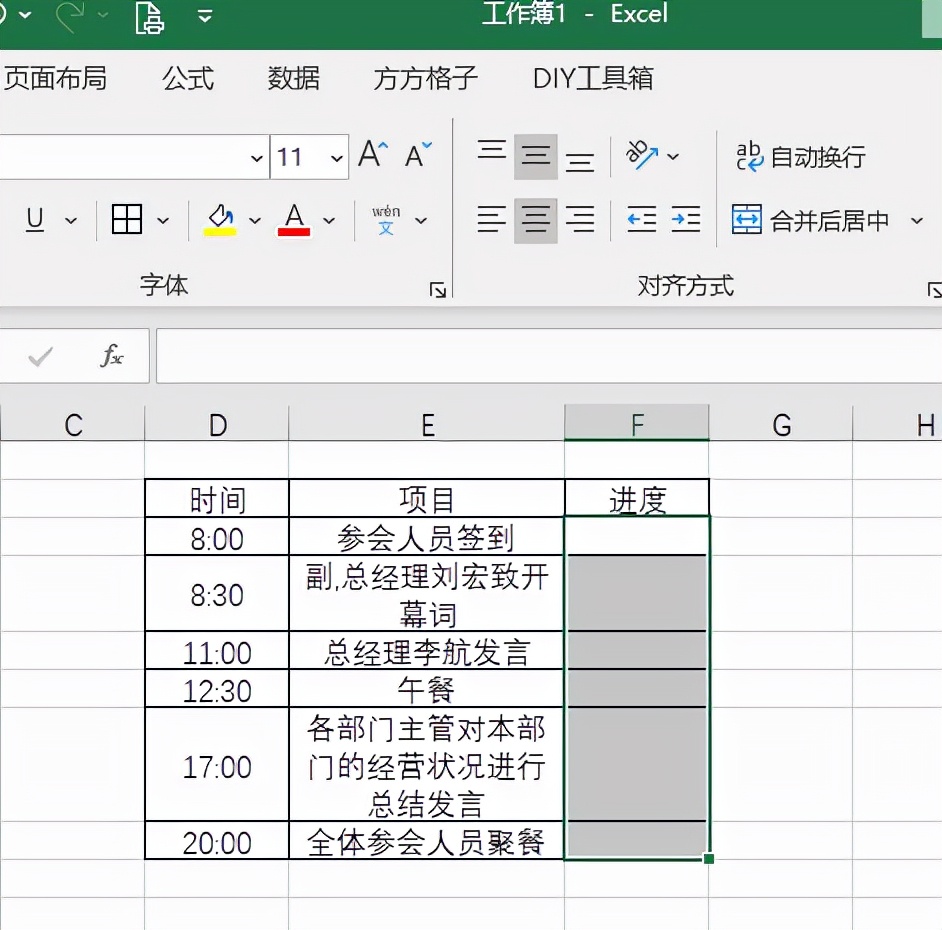This screenshot has height=930, width=942.
Task: Apply the red font color swatch
Action: point(296,229)
